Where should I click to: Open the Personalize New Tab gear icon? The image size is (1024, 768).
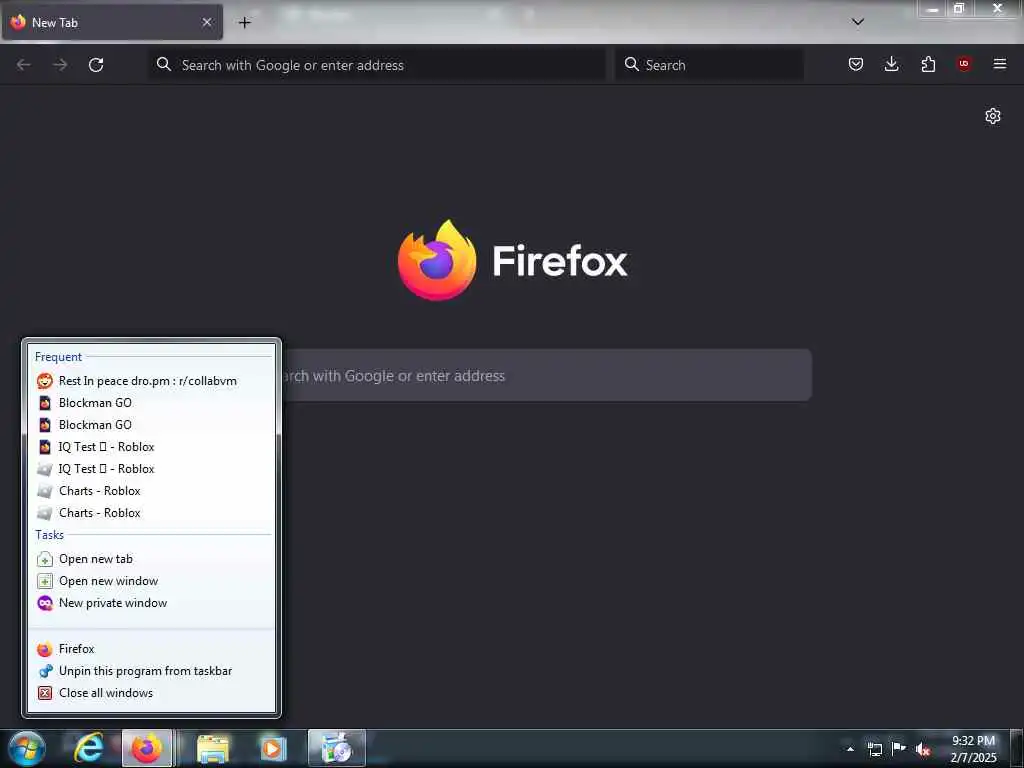pyautogui.click(x=993, y=116)
